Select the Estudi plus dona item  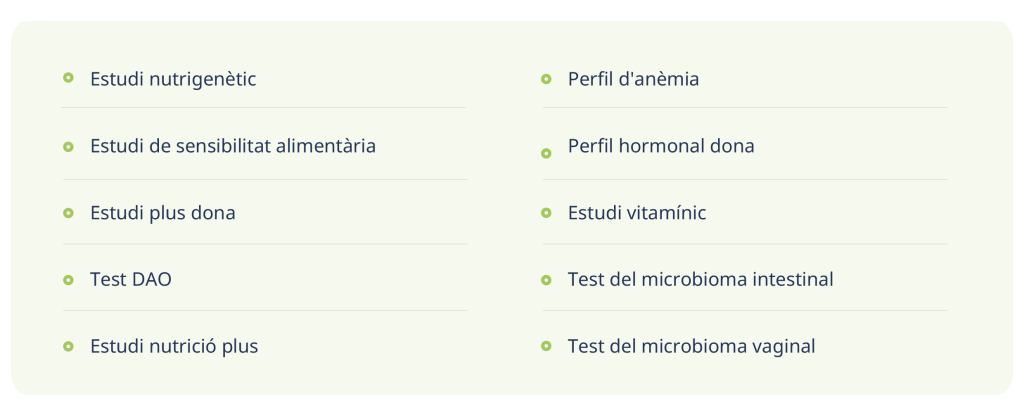click(x=163, y=213)
